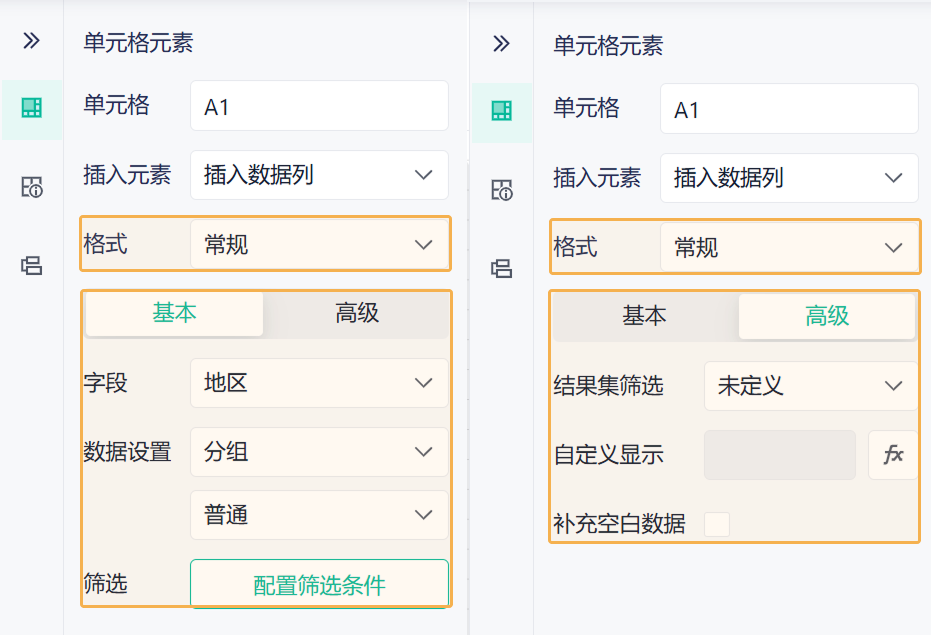The image size is (931, 635).
Task: Switch to unselected 基本 tab above 结果集筛选
Action: [x=644, y=316]
